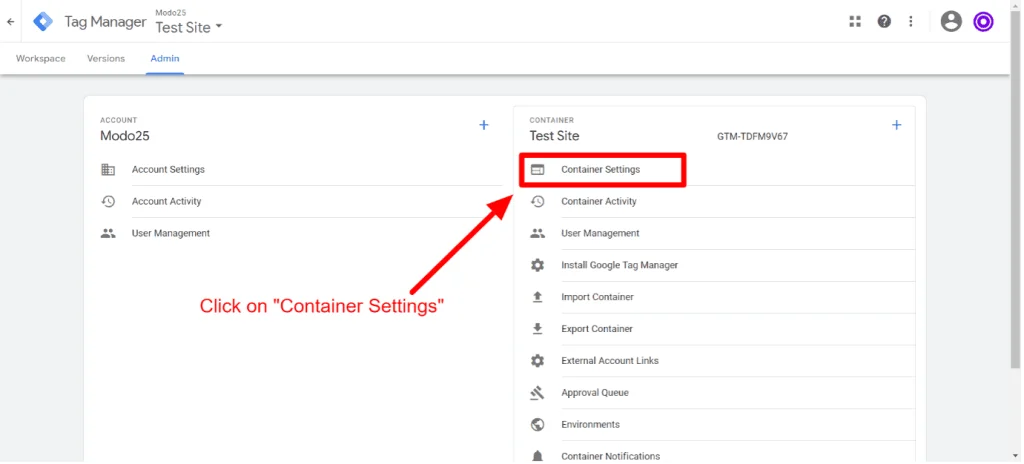
Task: Click the Modo25 account name heading
Action: 125,136
